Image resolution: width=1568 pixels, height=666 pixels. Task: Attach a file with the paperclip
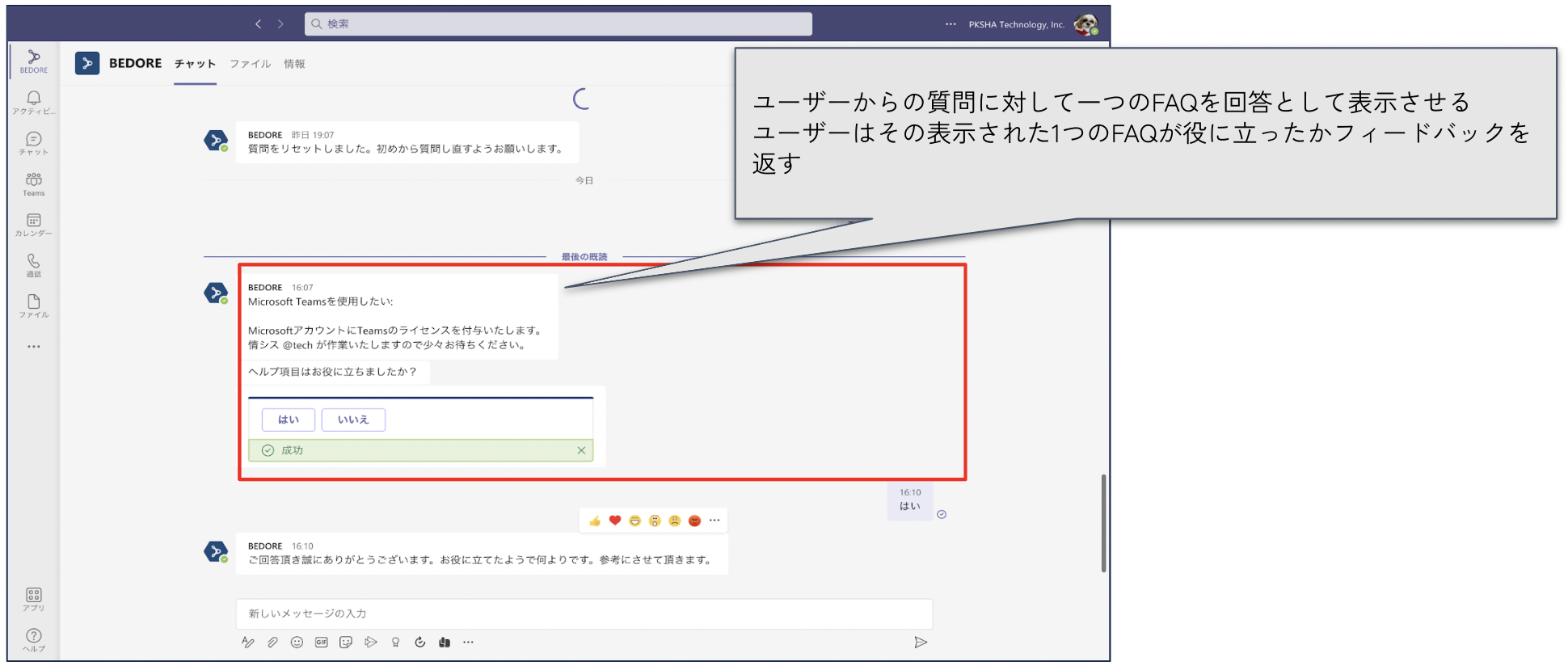tap(272, 643)
